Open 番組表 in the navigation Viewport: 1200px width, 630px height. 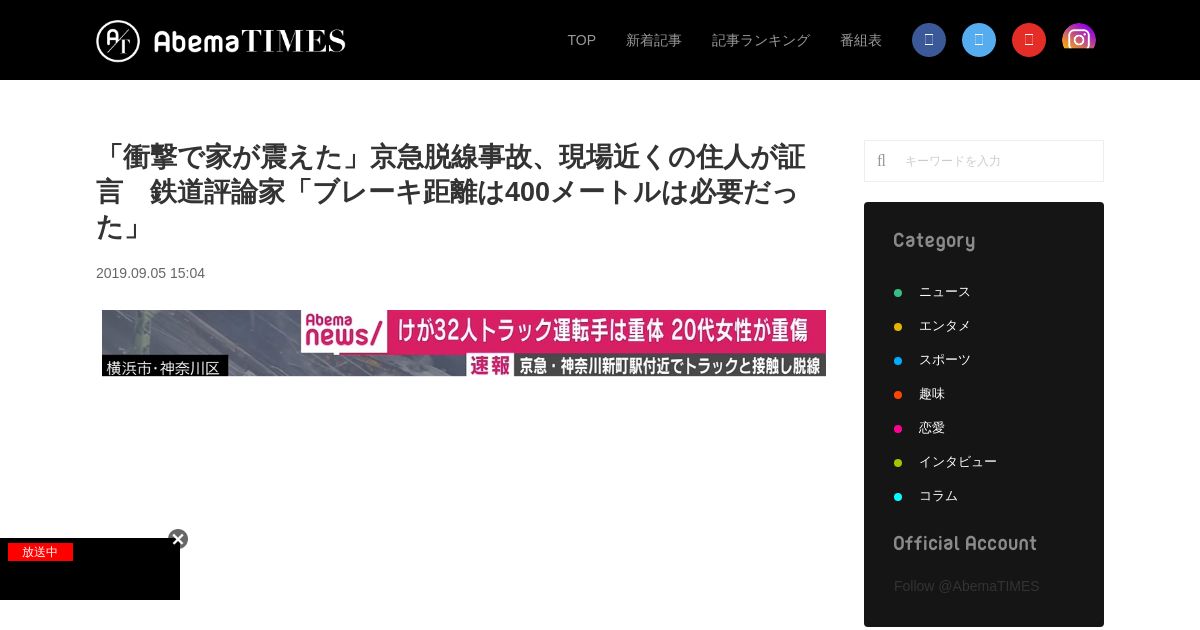click(x=861, y=40)
